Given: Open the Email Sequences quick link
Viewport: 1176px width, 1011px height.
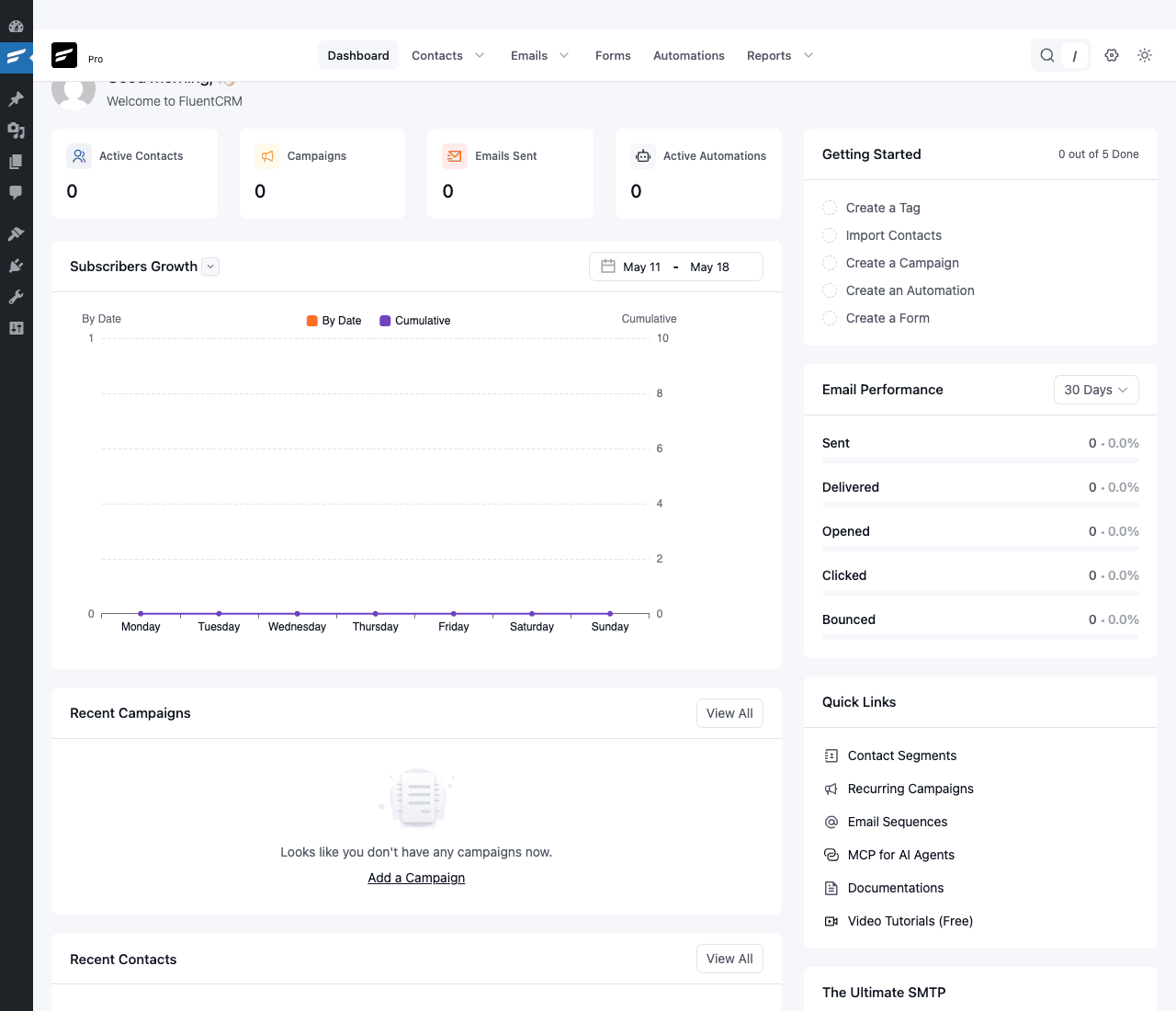Looking at the screenshot, I should [898, 822].
